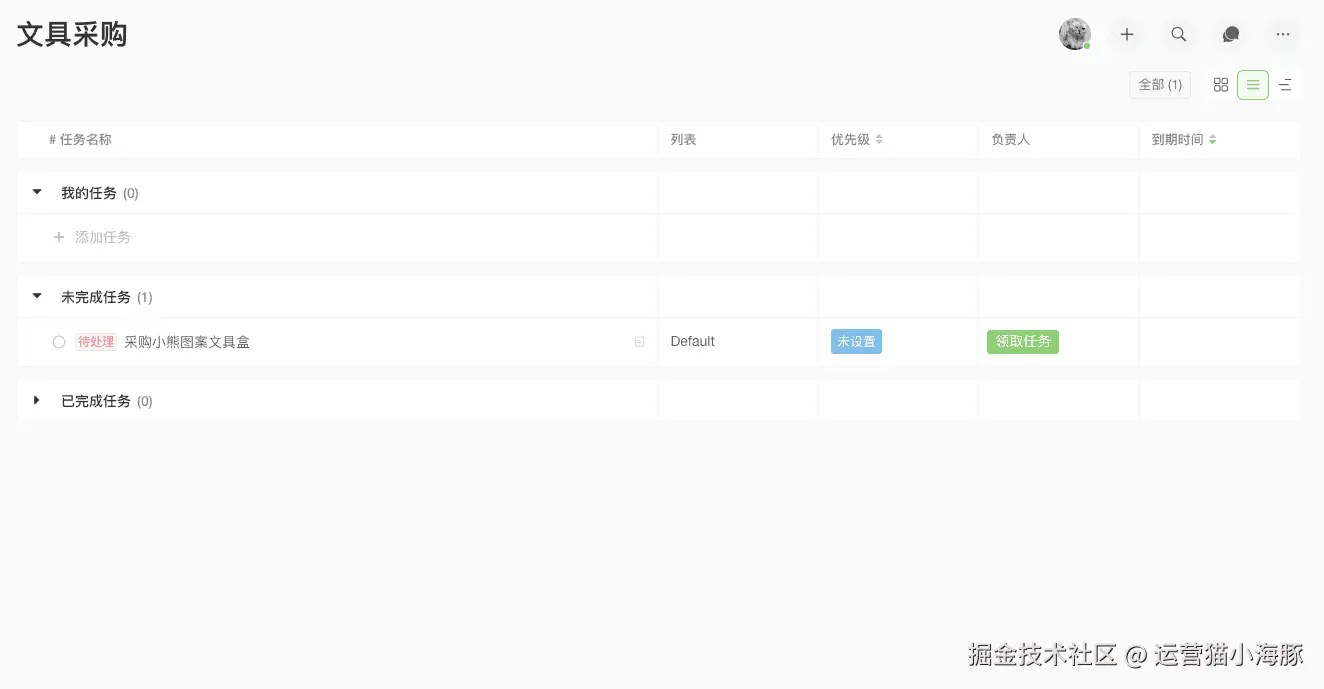The image size is (1324, 689).
Task: Switch to the board grid view
Action: pyautogui.click(x=1221, y=85)
